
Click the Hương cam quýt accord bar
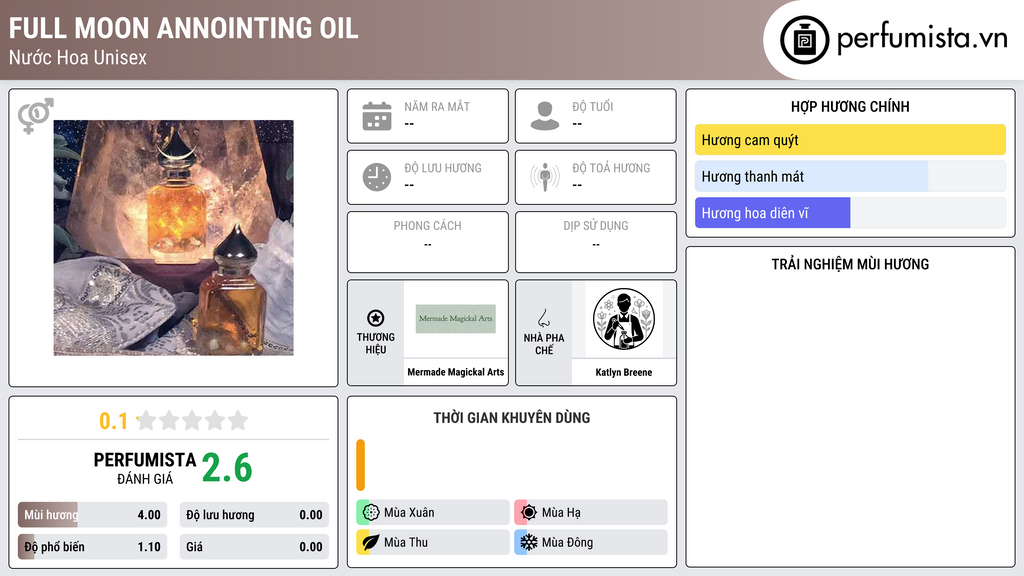(x=850, y=140)
